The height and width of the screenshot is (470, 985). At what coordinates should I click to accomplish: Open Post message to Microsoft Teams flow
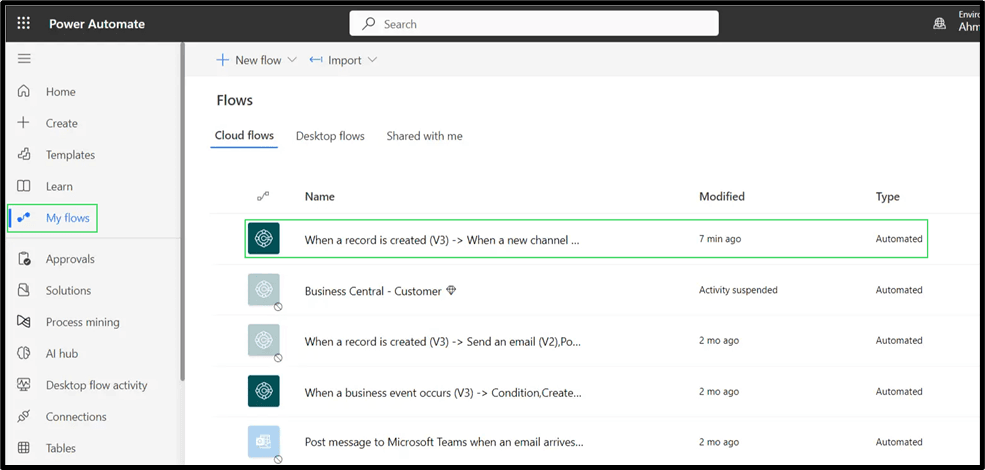click(x=443, y=442)
